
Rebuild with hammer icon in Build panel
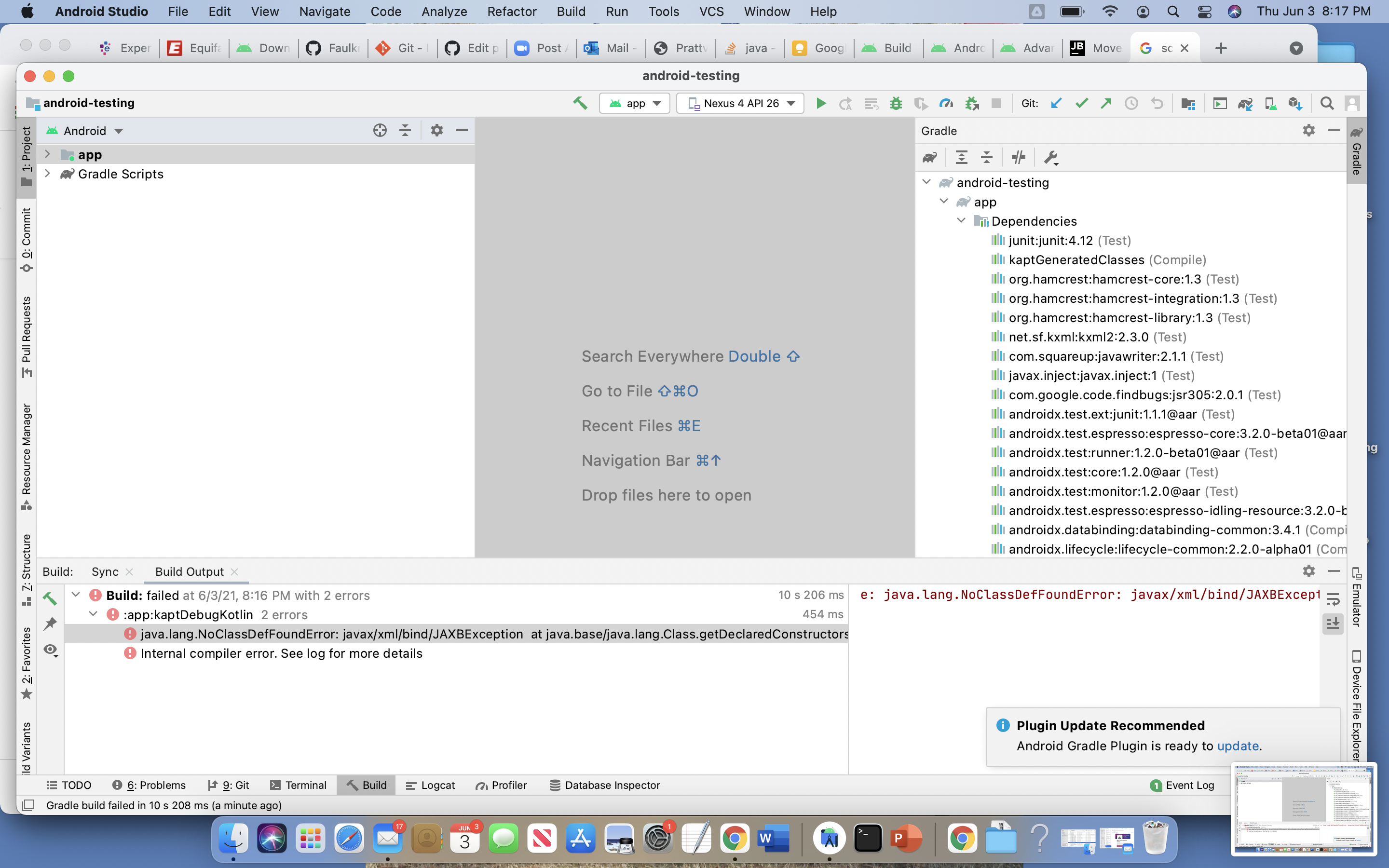click(x=51, y=598)
